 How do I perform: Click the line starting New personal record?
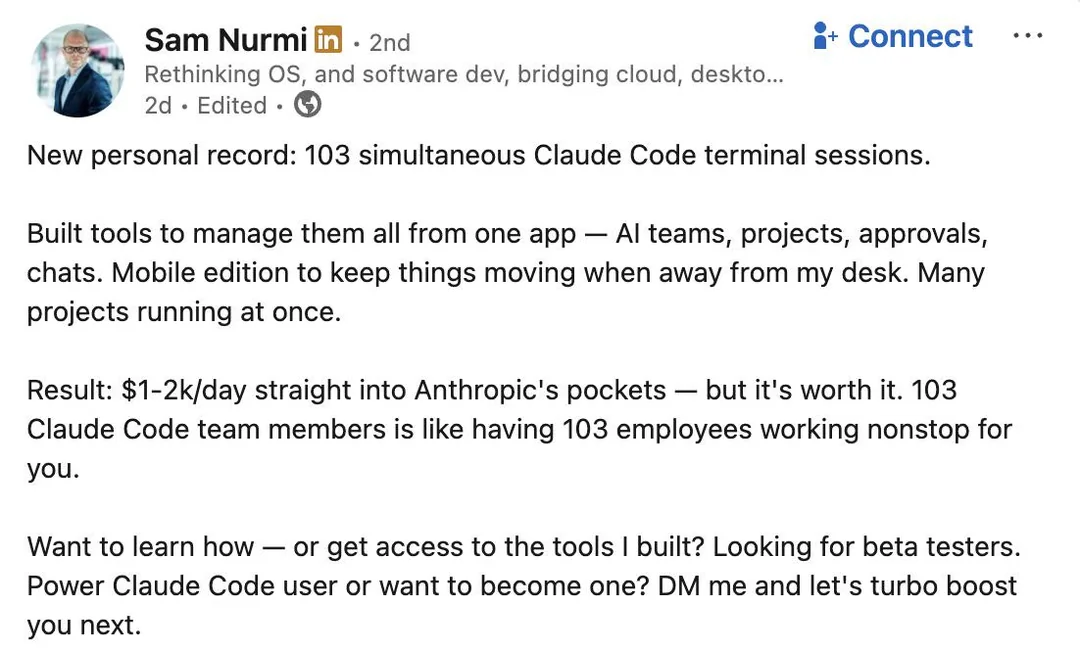click(478, 156)
